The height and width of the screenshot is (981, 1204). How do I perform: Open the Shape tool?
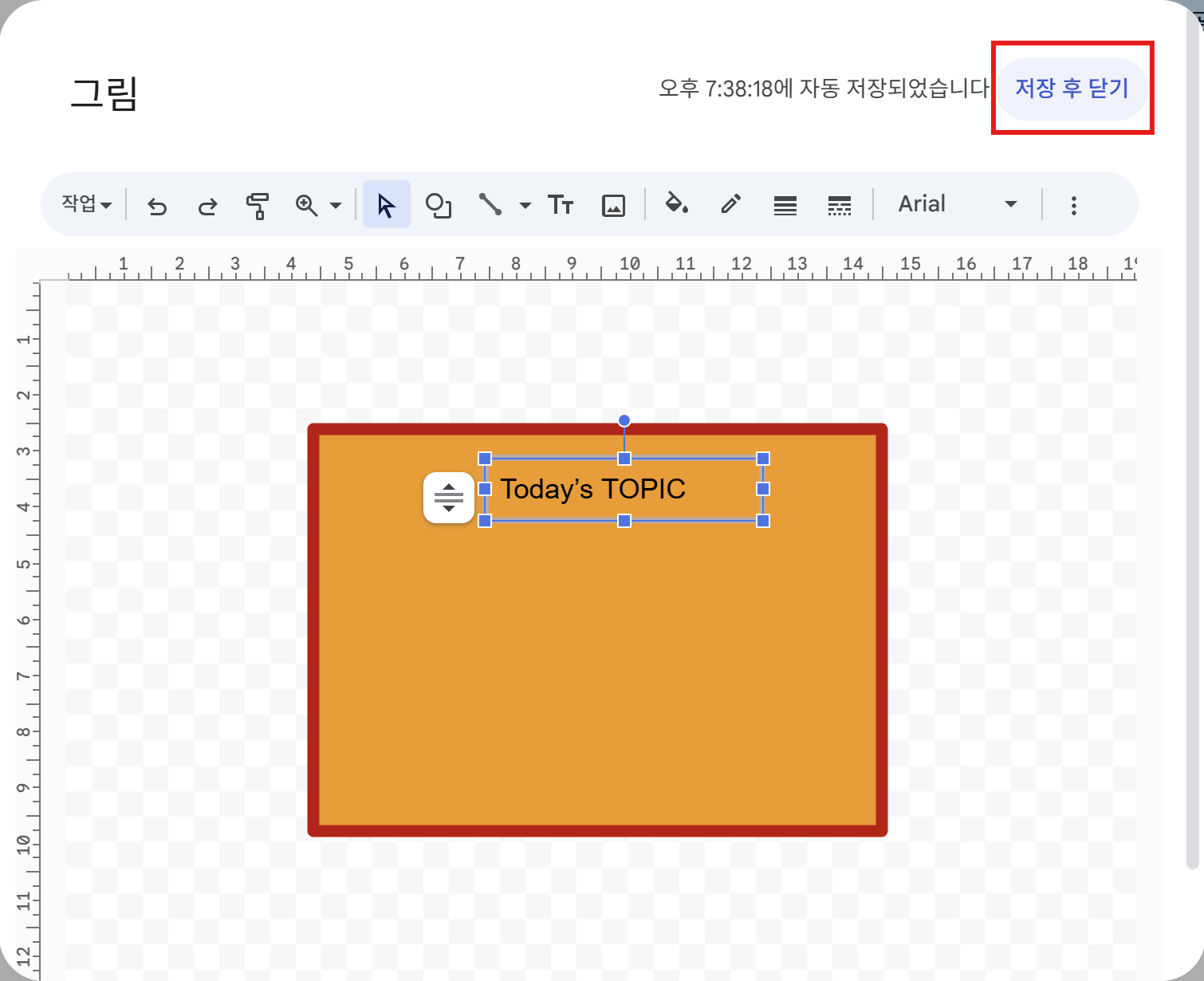click(x=438, y=206)
